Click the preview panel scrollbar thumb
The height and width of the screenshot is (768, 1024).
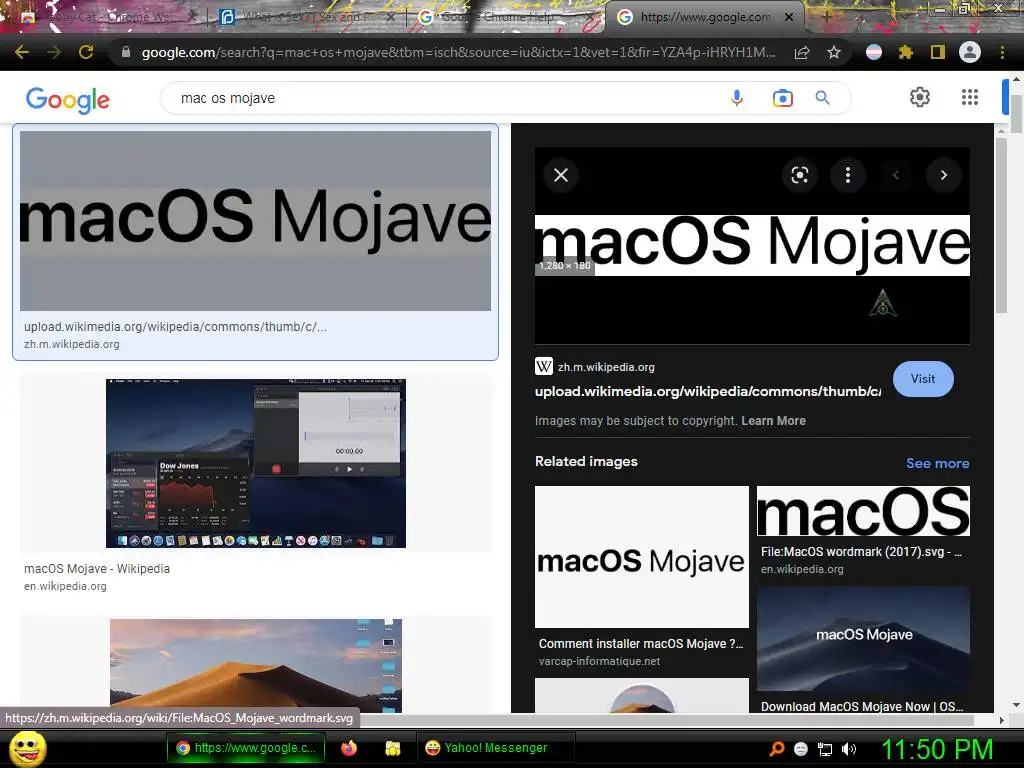(1002, 224)
